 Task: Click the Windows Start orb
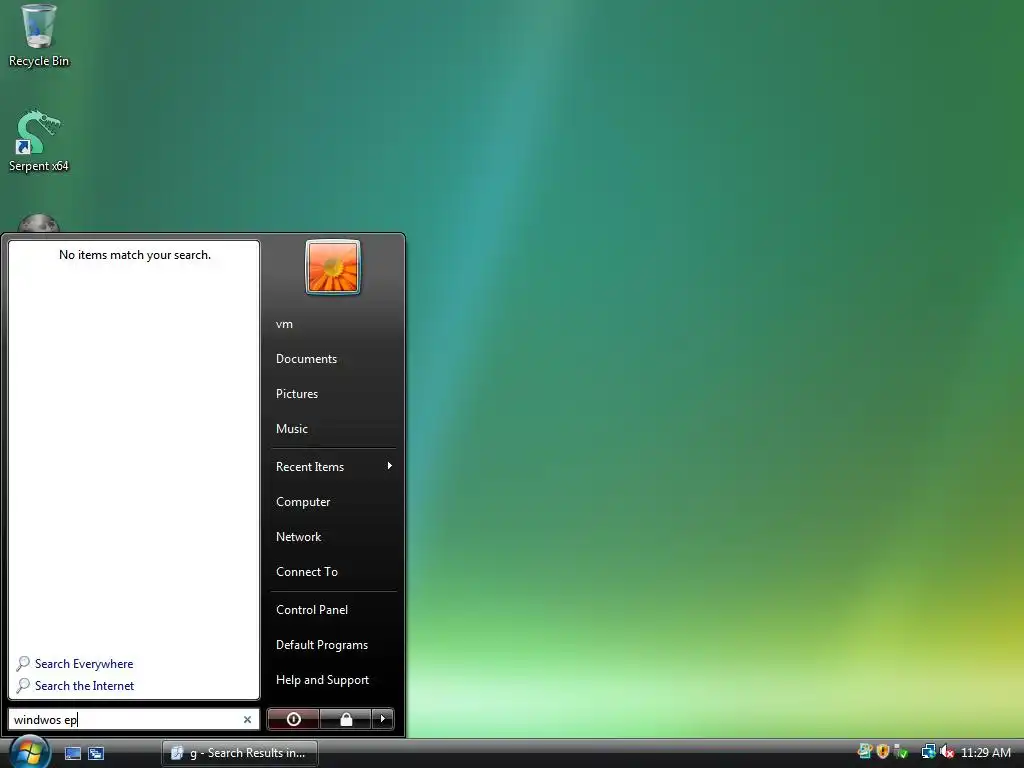[29, 752]
